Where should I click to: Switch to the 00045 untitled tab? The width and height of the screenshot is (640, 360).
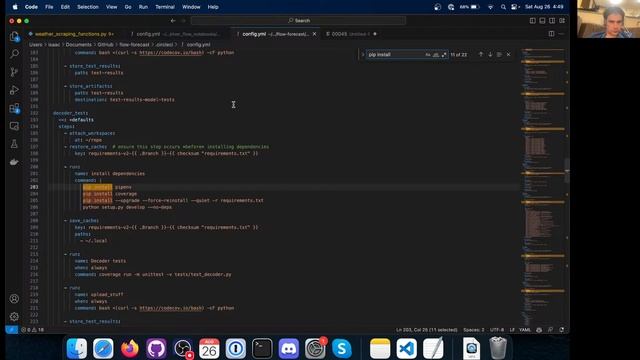point(350,34)
